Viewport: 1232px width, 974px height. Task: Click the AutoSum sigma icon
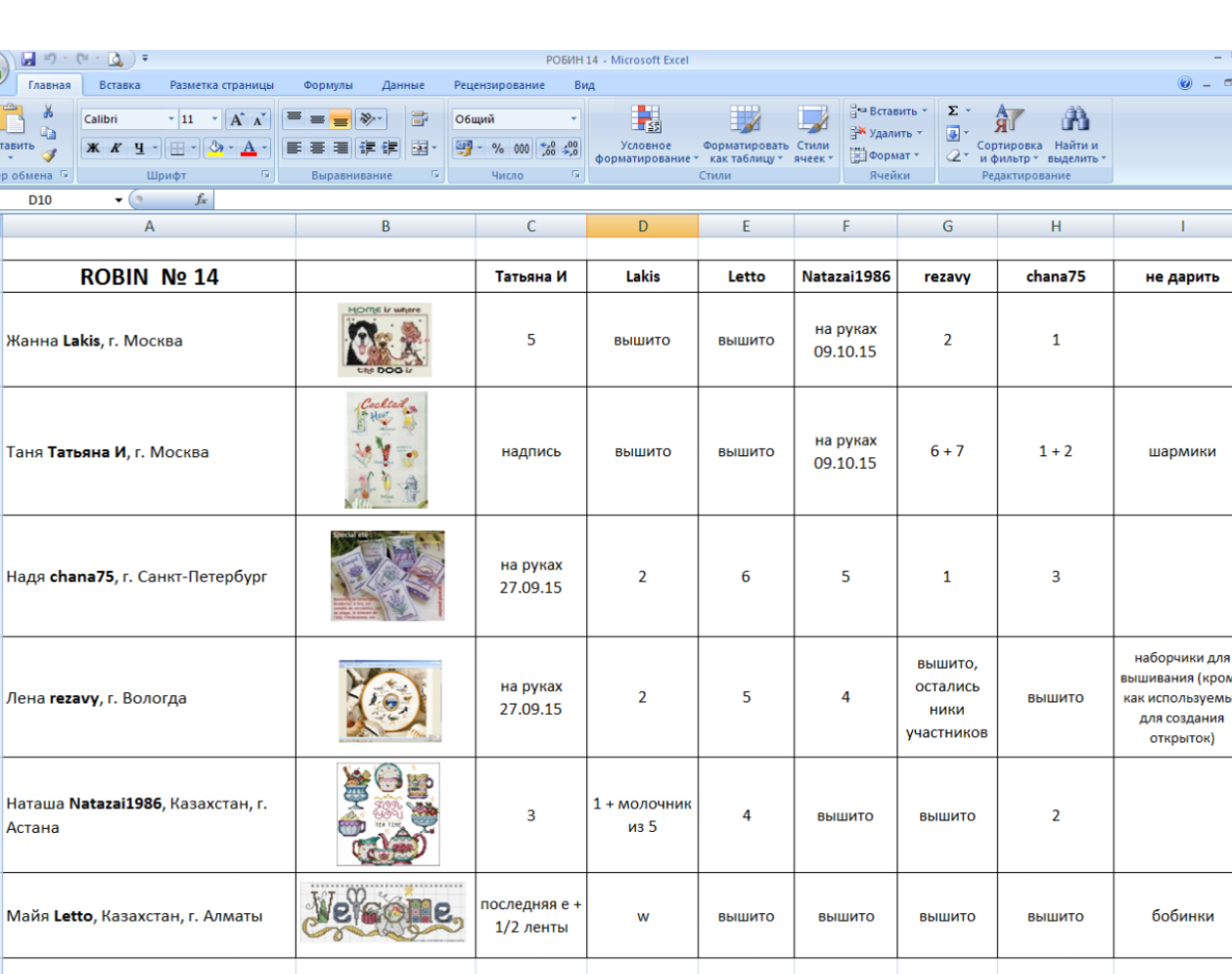tap(953, 111)
